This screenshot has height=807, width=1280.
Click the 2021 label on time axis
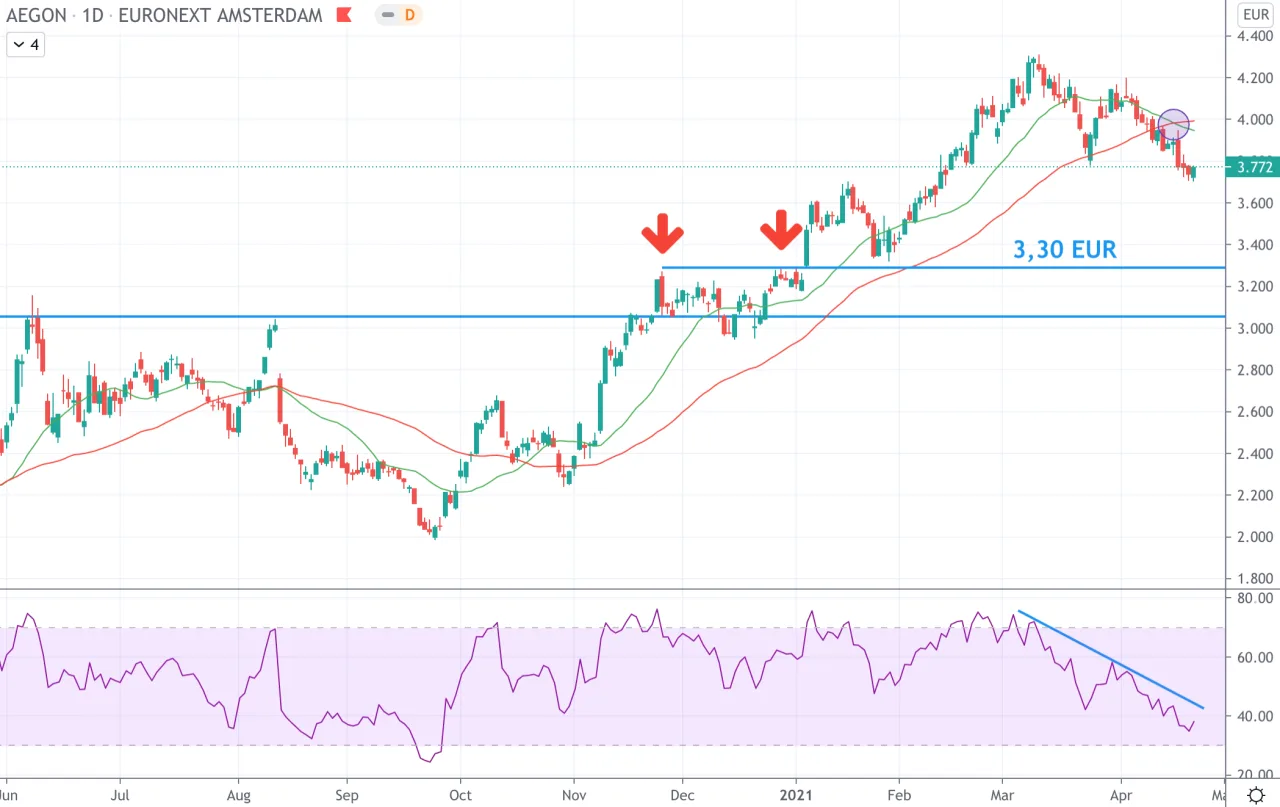pos(797,796)
